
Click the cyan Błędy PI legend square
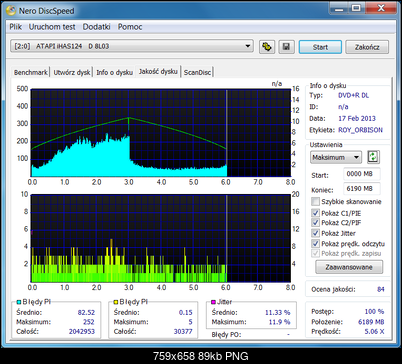(19, 302)
